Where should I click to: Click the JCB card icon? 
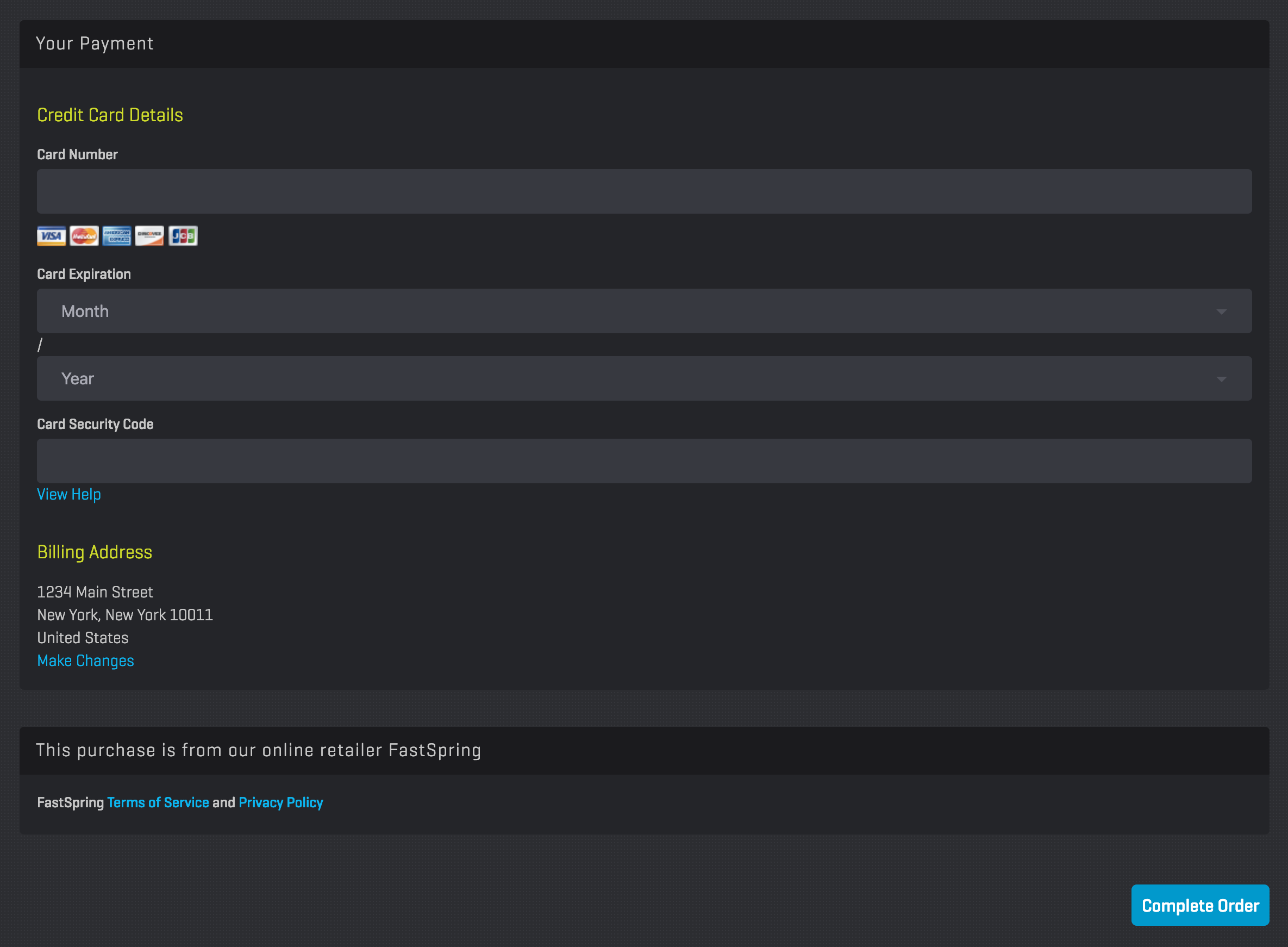coord(183,235)
